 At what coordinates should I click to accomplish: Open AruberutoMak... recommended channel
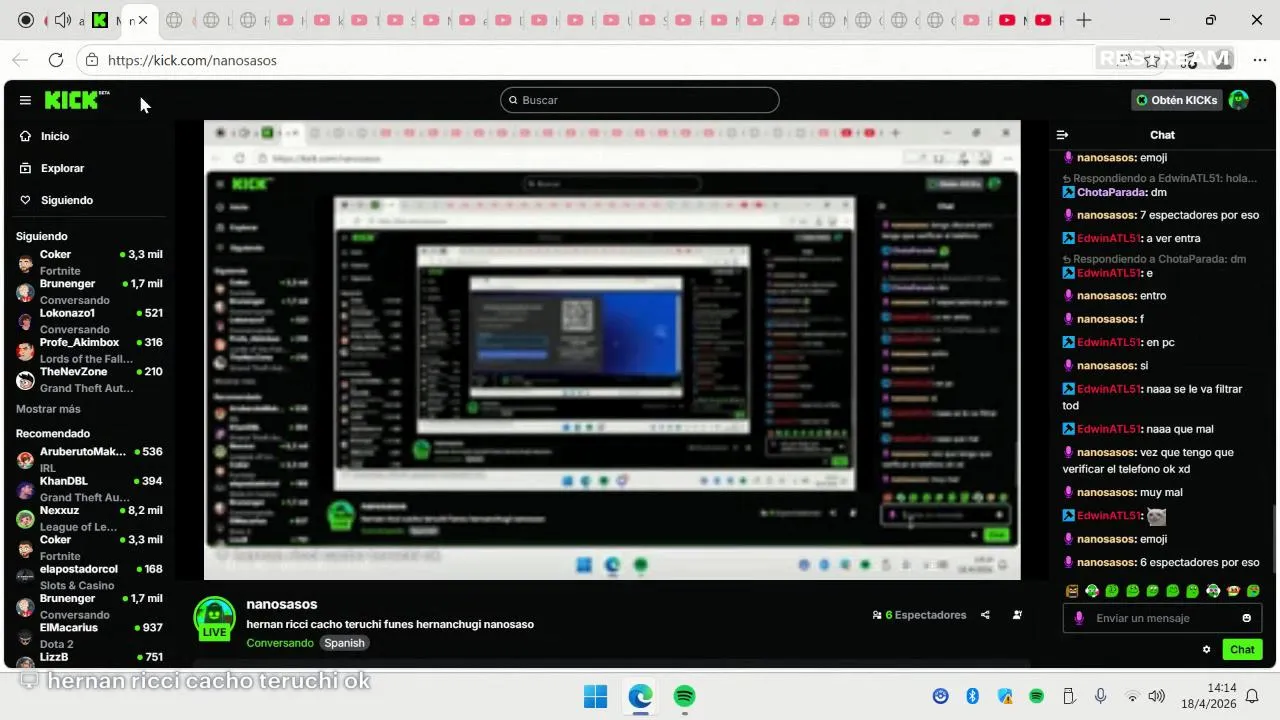click(x=89, y=460)
